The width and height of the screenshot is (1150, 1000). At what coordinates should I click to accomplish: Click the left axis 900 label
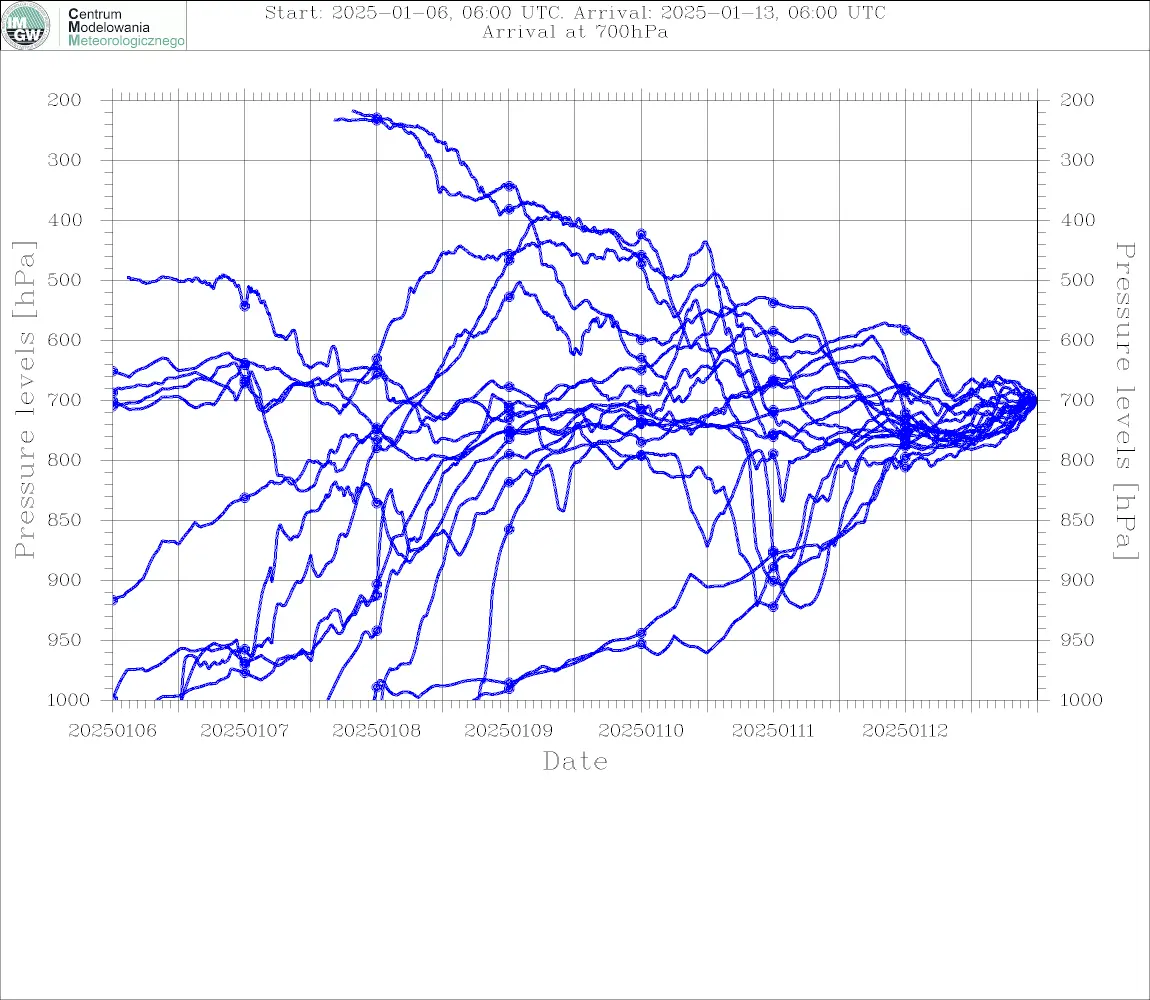pyautogui.click(x=65, y=580)
